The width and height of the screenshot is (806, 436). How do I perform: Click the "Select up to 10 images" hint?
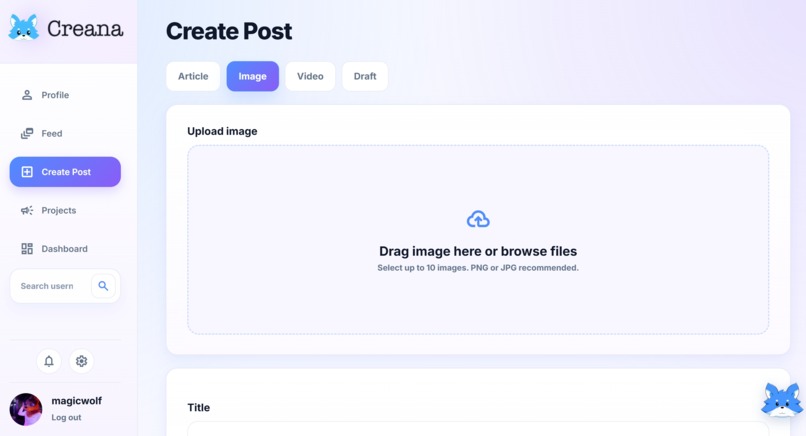click(478, 268)
